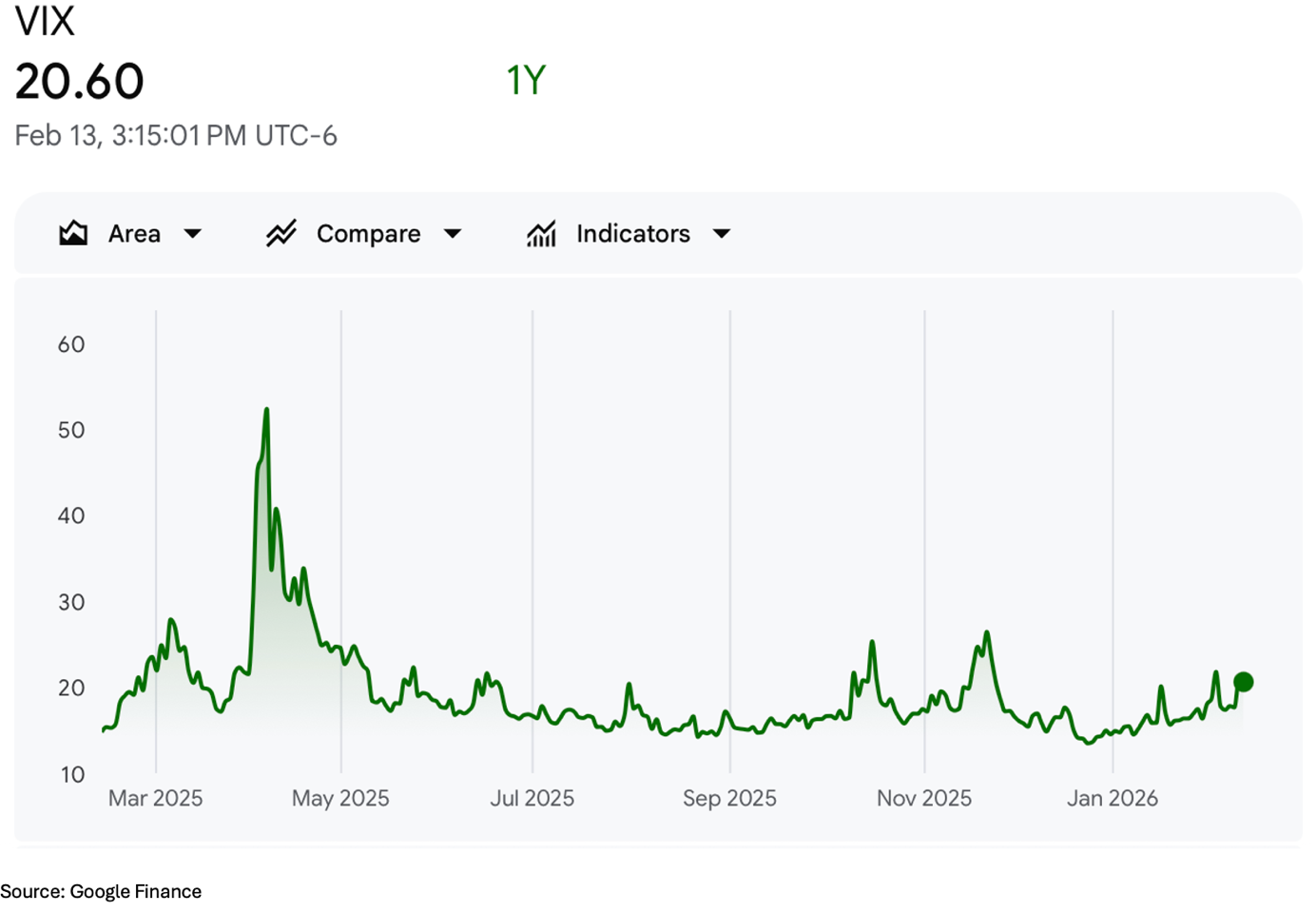Expand the Indicators dropdown arrow
This screenshot has width=1316, height=912.
722,234
